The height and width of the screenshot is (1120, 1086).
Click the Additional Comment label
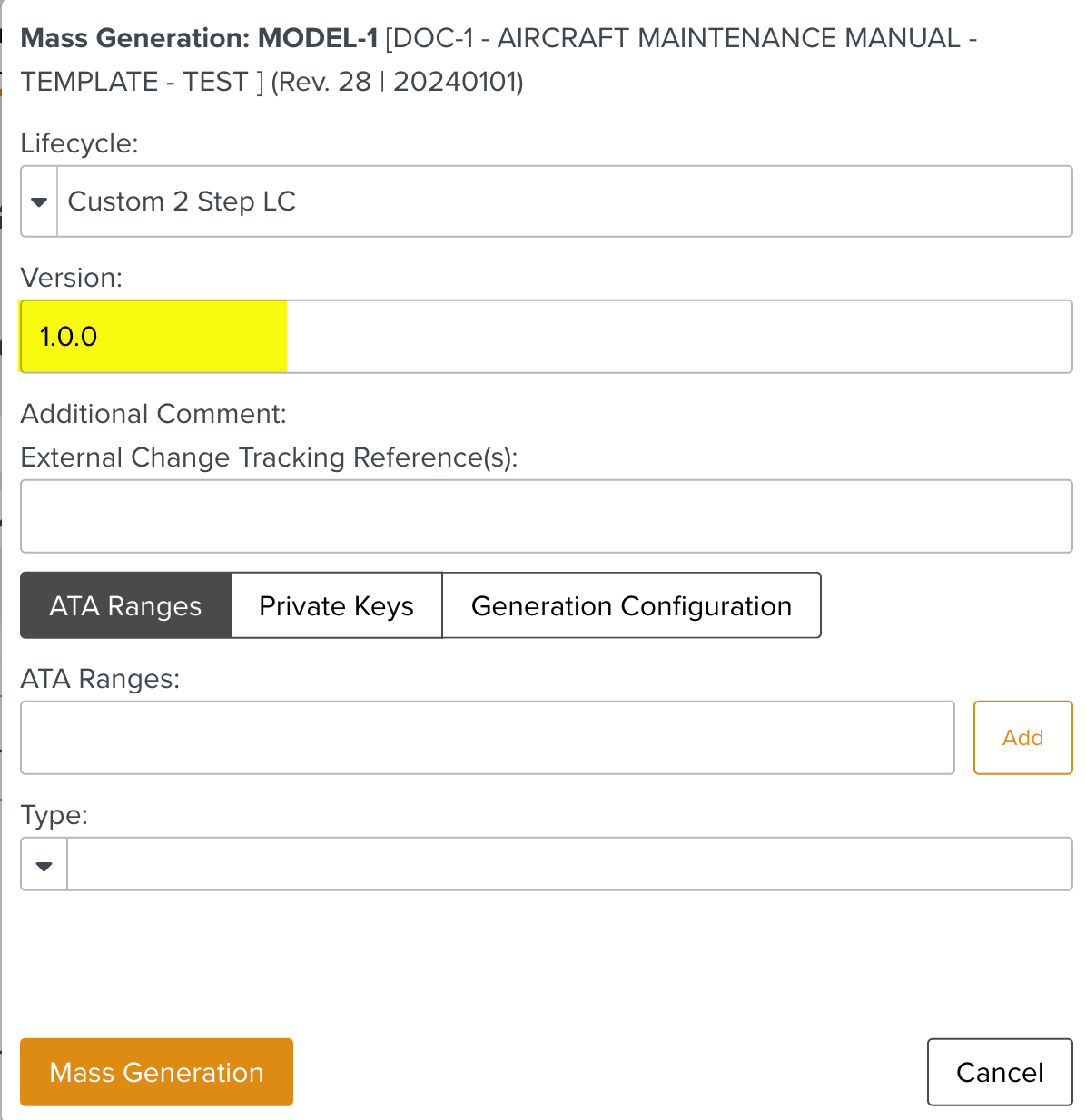click(153, 414)
